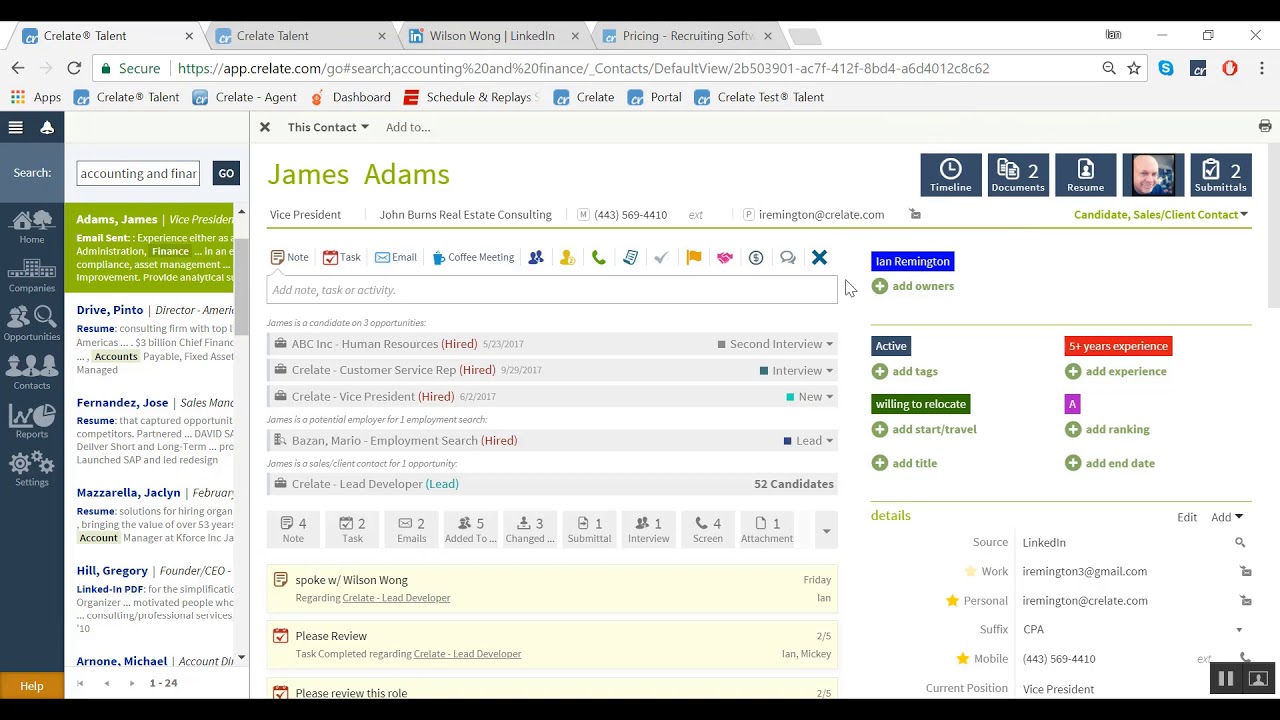Edit the search box text
Viewport: 1280px width, 720px height.
click(x=138, y=173)
